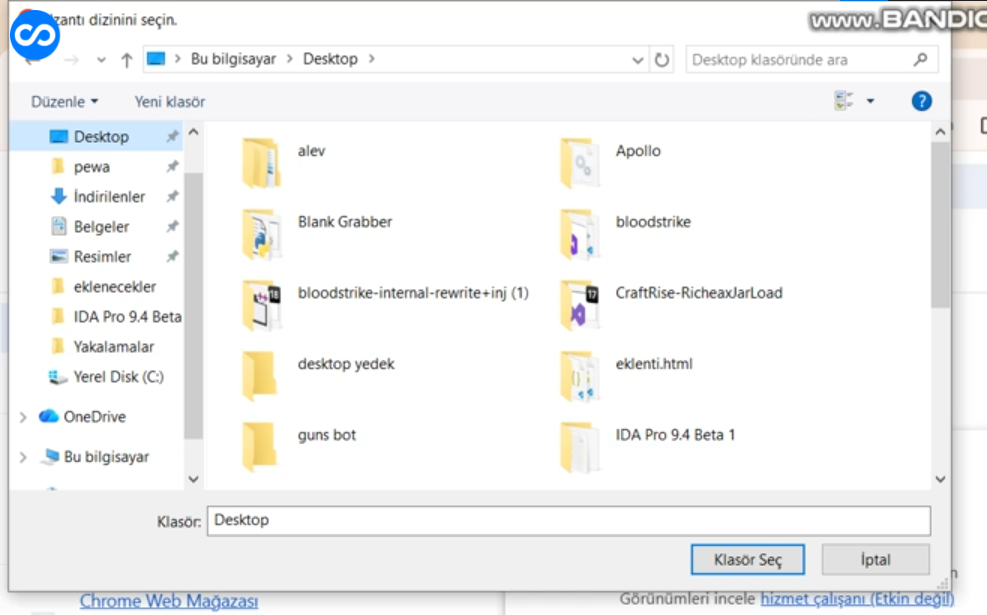Select Belgeler in the navigation pane
Viewport: 987px width, 615px height.
point(101,227)
